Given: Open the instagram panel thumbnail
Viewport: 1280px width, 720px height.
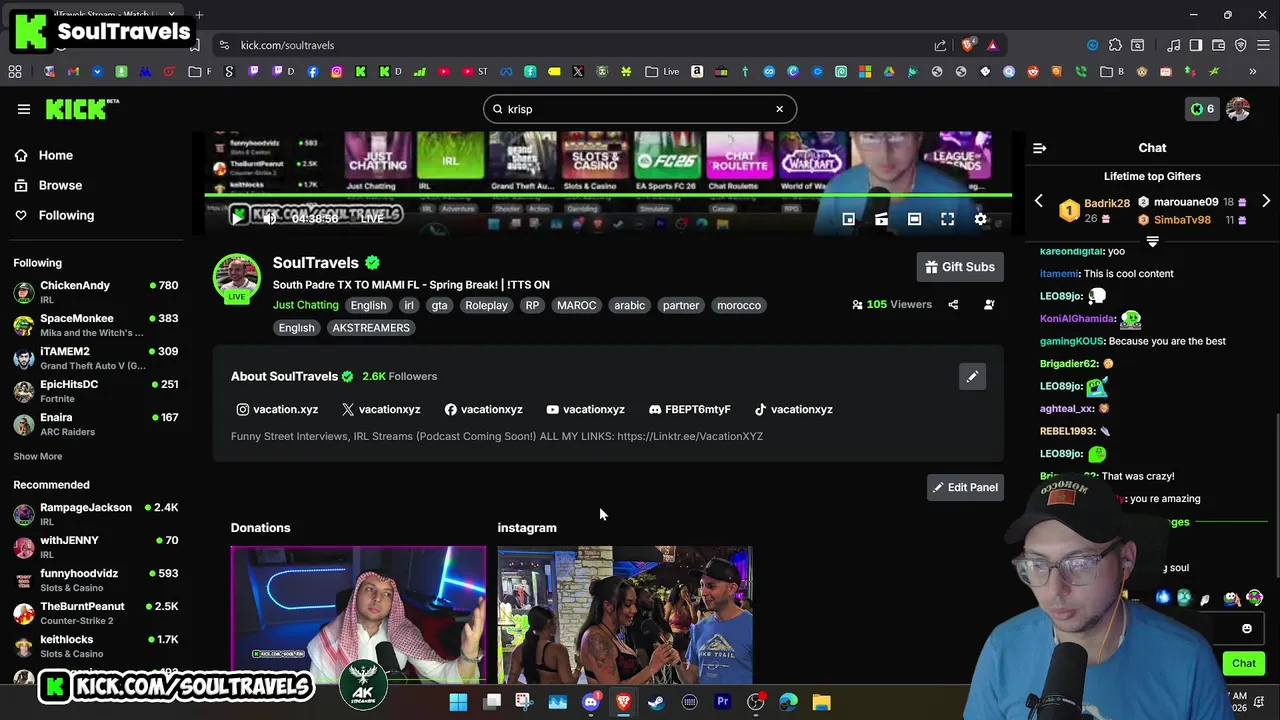Looking at the screenshot, I should point(625,614).
